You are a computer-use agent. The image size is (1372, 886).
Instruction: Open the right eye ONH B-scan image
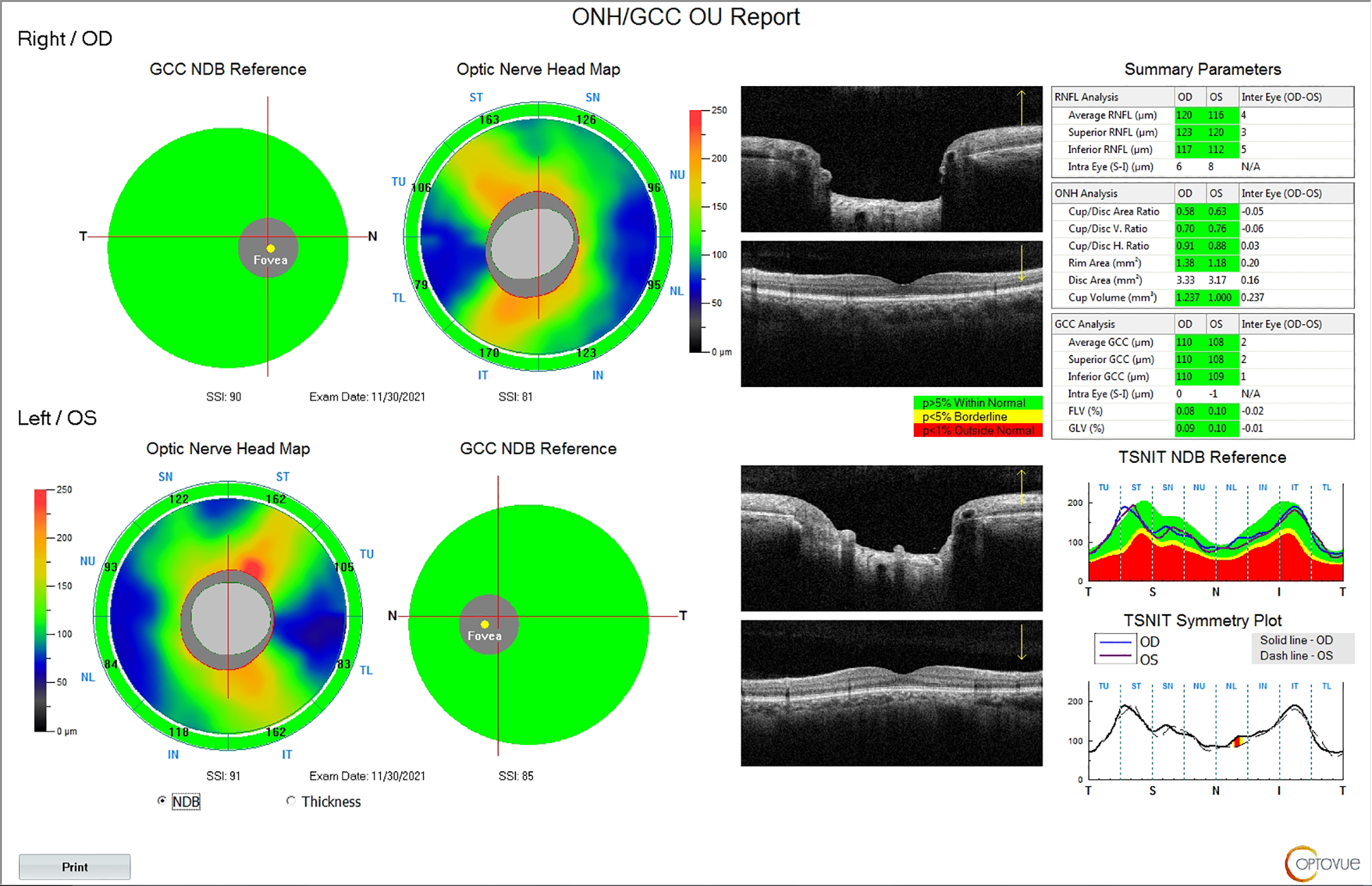892,159
